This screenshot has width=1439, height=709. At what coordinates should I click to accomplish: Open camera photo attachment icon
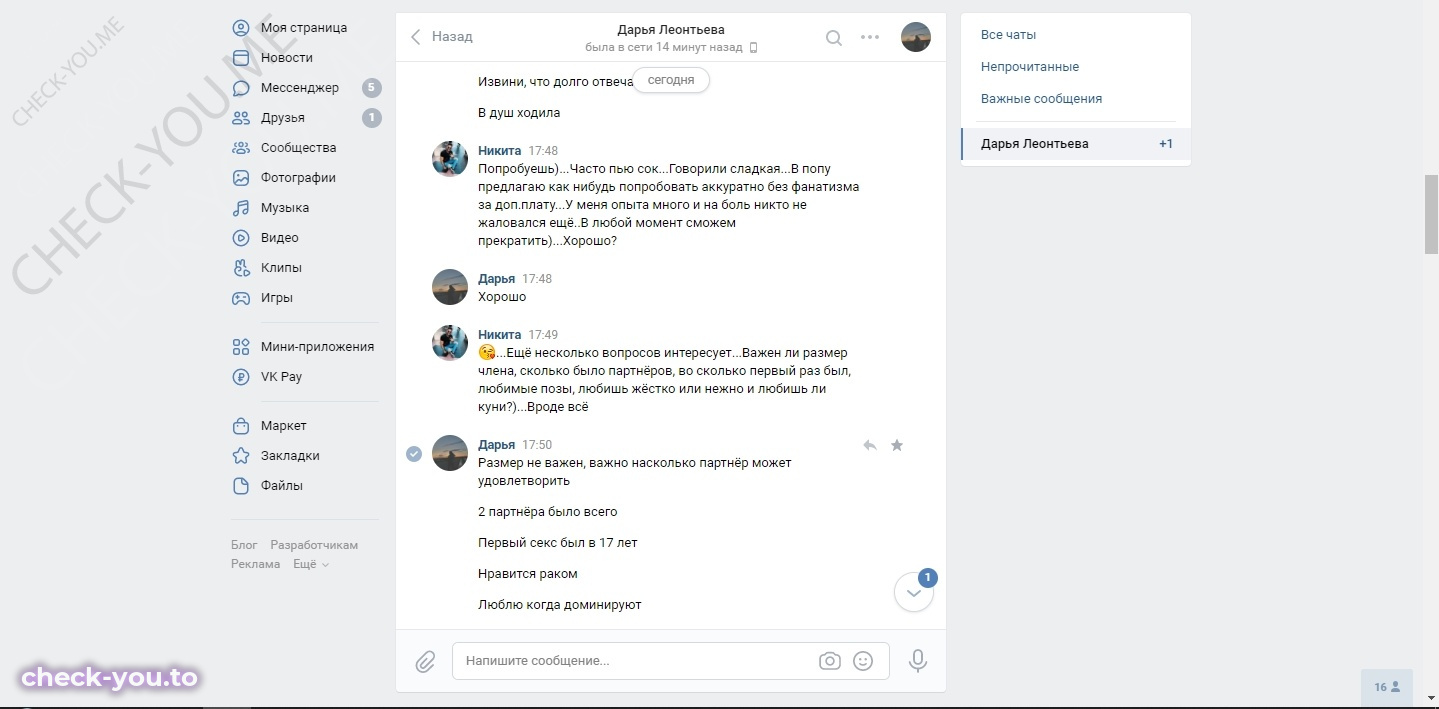click(x=829, y=661)
